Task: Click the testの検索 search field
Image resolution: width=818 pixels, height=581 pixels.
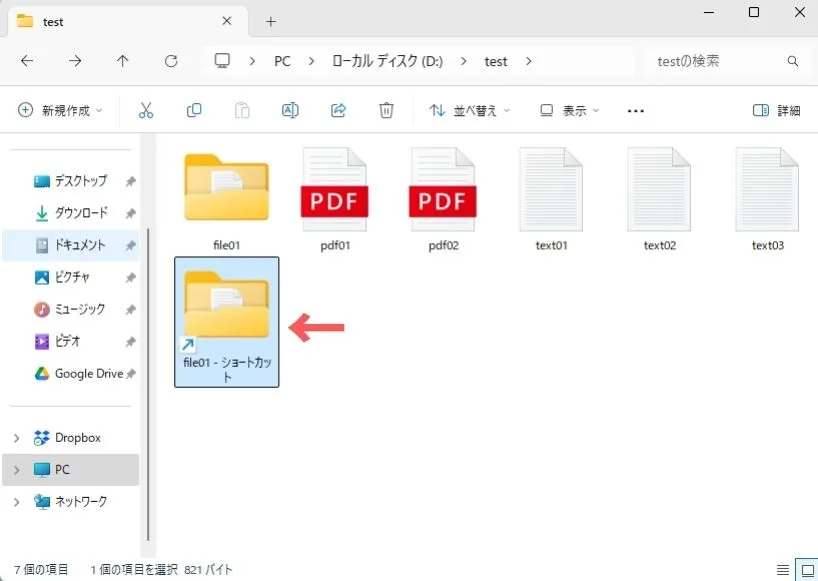Action: 715,61
